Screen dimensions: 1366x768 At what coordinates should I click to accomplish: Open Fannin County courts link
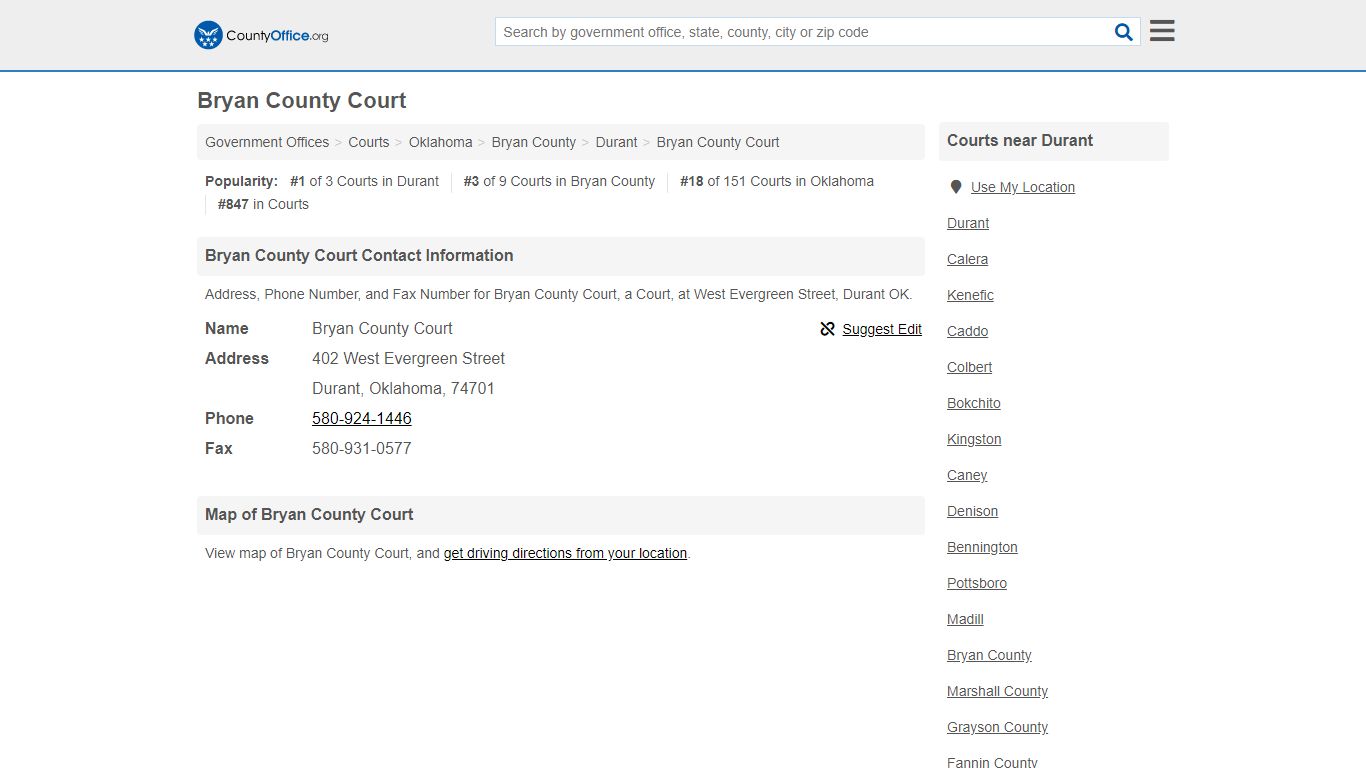tap(992, 762)
